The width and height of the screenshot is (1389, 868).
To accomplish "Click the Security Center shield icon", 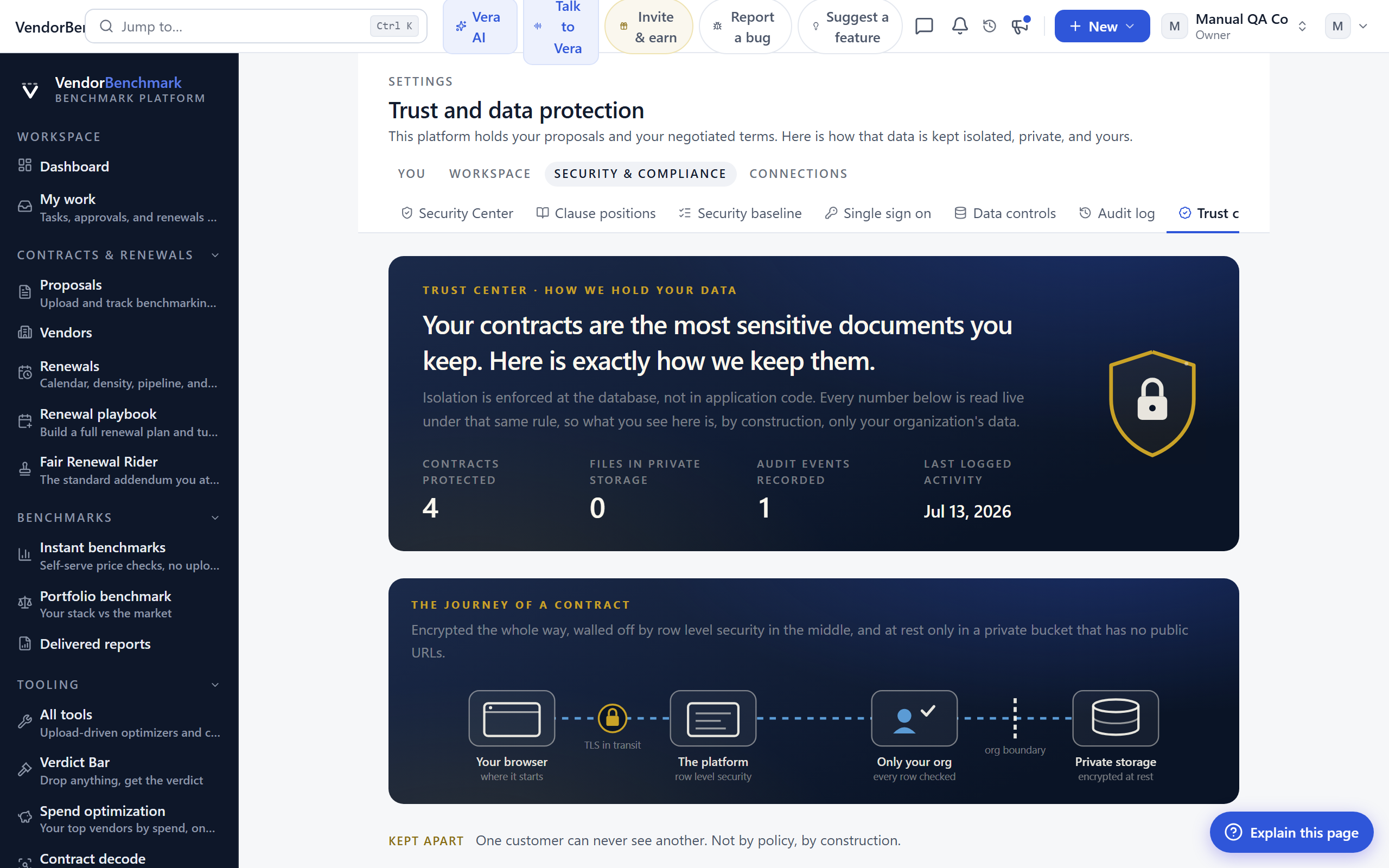I will tap(407, 213).
